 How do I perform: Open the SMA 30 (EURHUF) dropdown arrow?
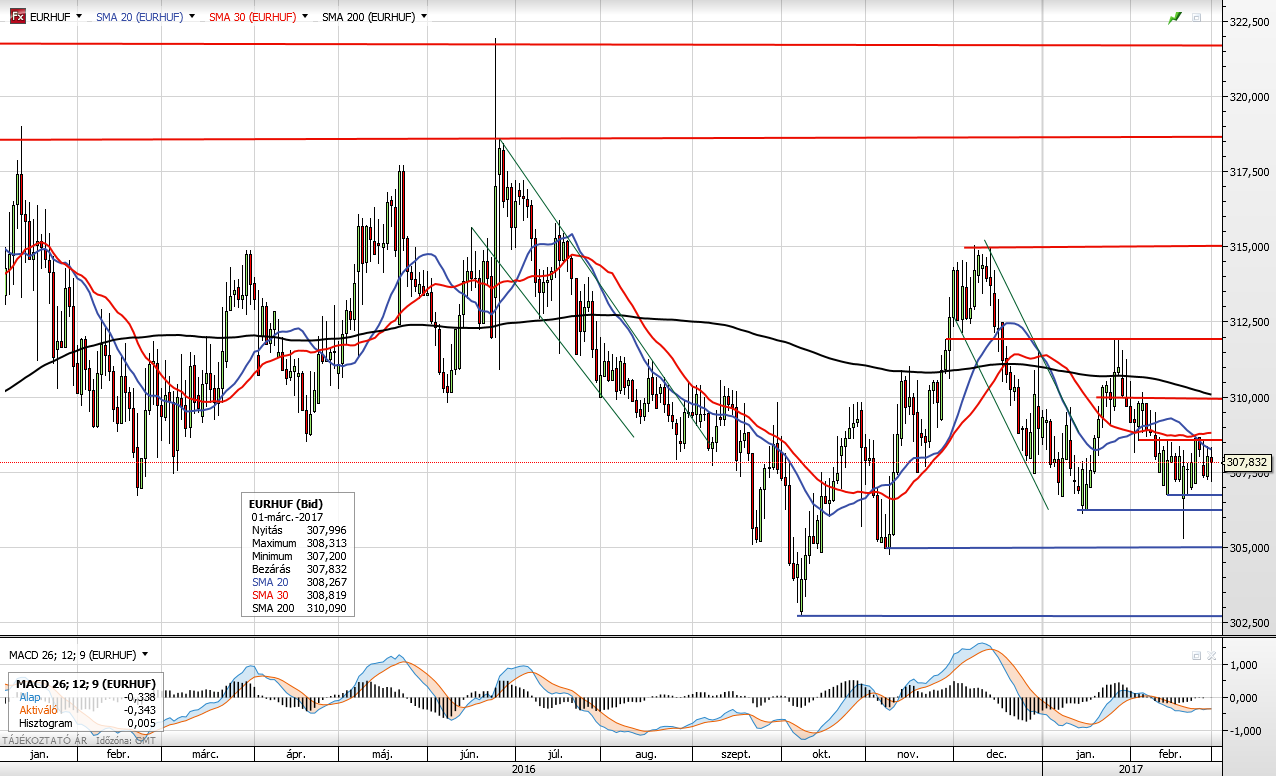coord(304,17)
